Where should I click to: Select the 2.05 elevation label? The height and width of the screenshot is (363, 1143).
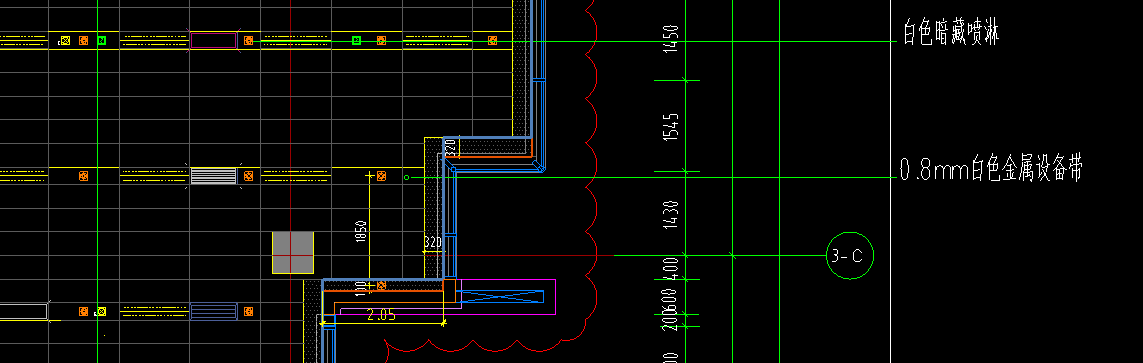tap(381, 315)
